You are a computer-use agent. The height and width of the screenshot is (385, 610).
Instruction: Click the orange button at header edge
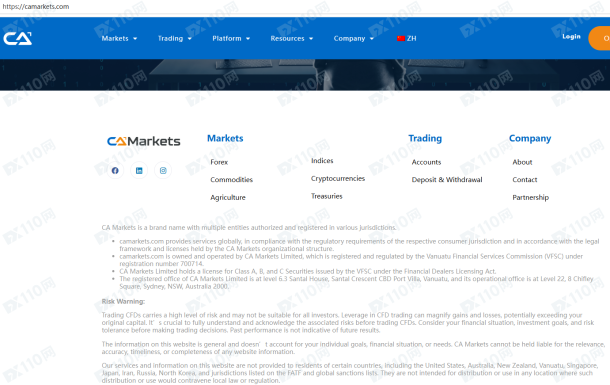point(599,38)
